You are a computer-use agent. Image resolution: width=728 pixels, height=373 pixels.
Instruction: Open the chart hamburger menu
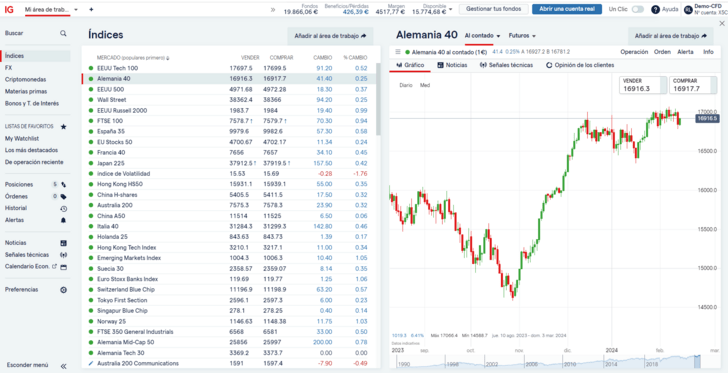point(398,52)
